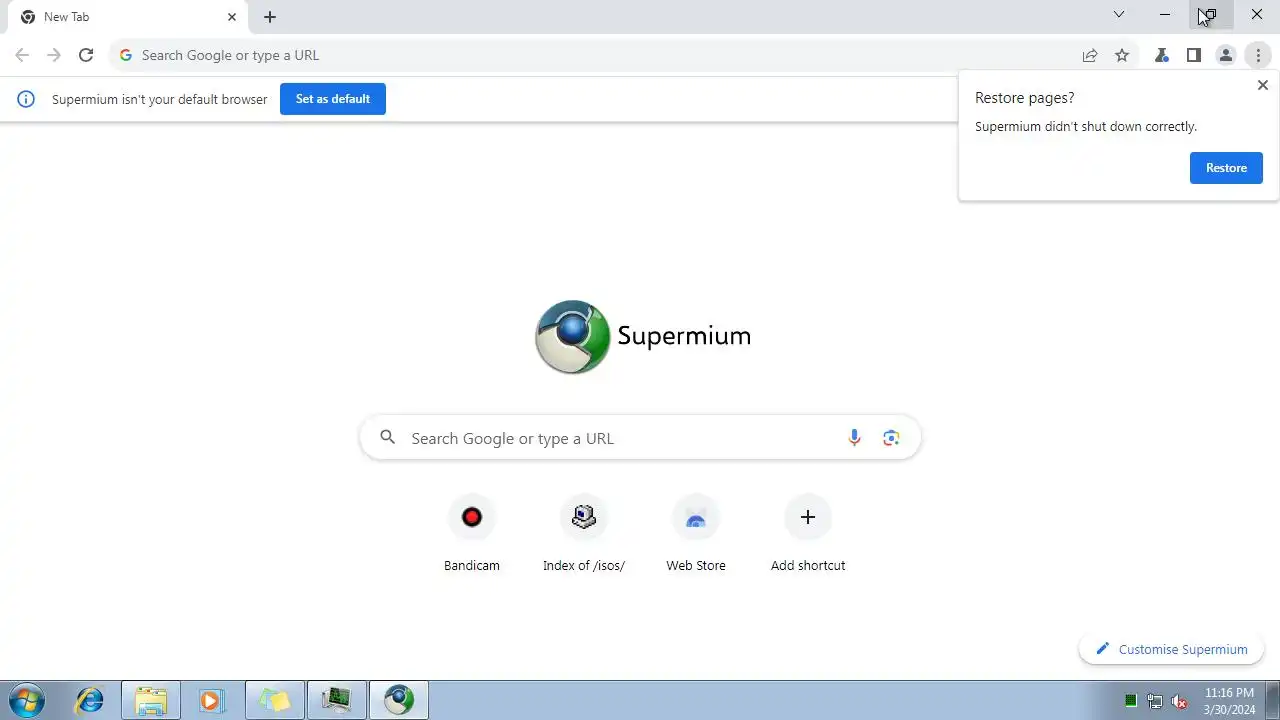The width and height of the screenshot is (1280, 720).
Task: Launch Internet Explorer from the taskbar
Action: point(90,700)
